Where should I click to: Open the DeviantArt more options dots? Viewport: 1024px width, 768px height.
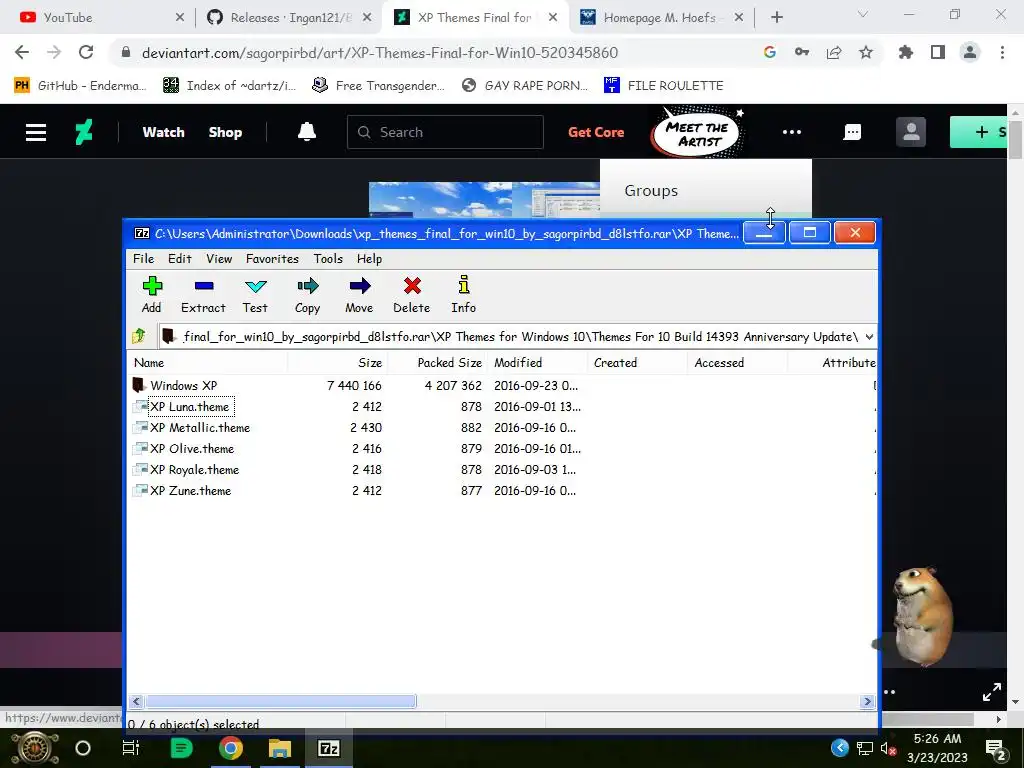coord(792,133)
